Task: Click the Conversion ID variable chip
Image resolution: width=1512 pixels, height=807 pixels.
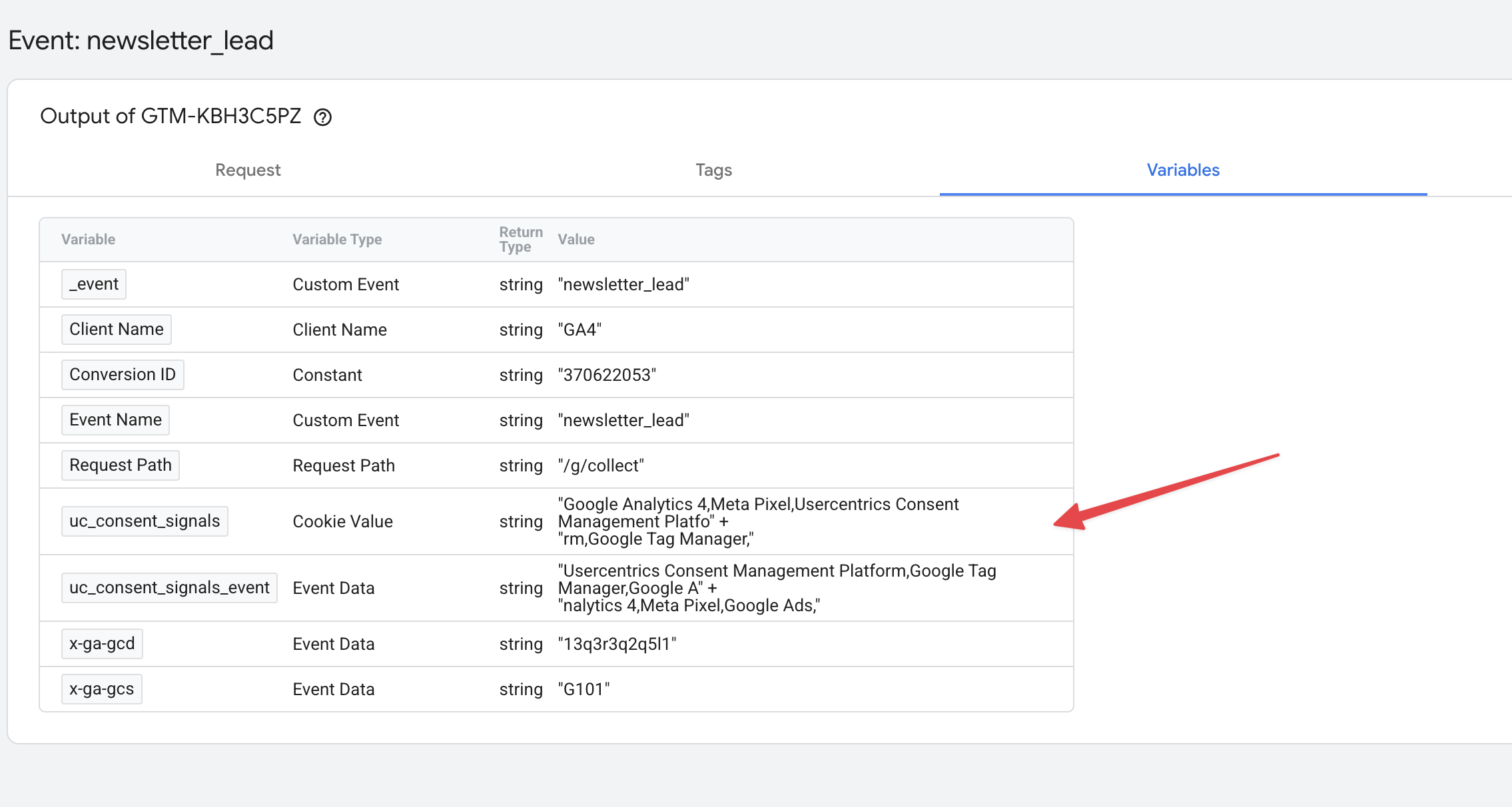Action: pos(123,375)
